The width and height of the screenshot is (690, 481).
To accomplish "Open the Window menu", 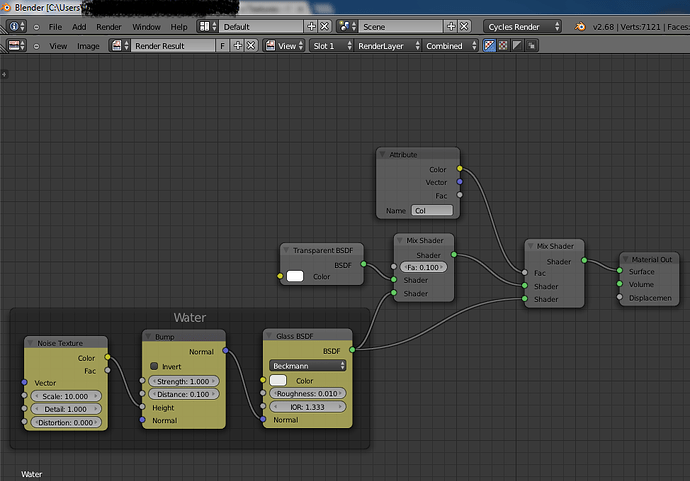I will pos(146,27).
